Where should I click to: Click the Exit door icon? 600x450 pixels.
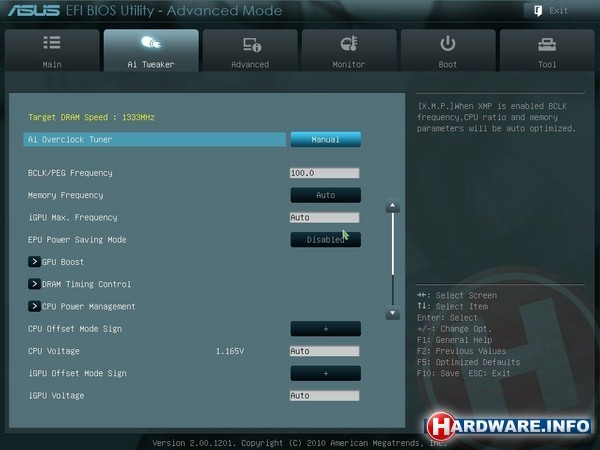(x=538, y=11)
